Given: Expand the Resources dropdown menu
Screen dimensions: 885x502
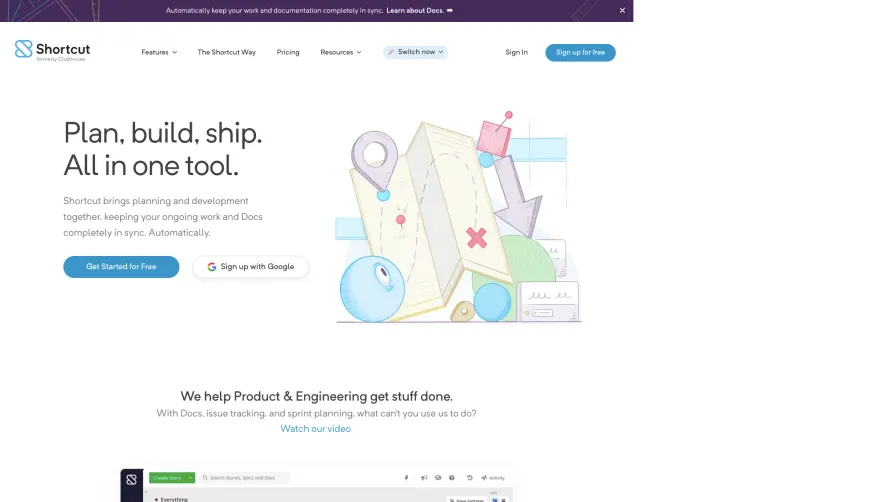Looking at the screenshot, I should (340, 52).
